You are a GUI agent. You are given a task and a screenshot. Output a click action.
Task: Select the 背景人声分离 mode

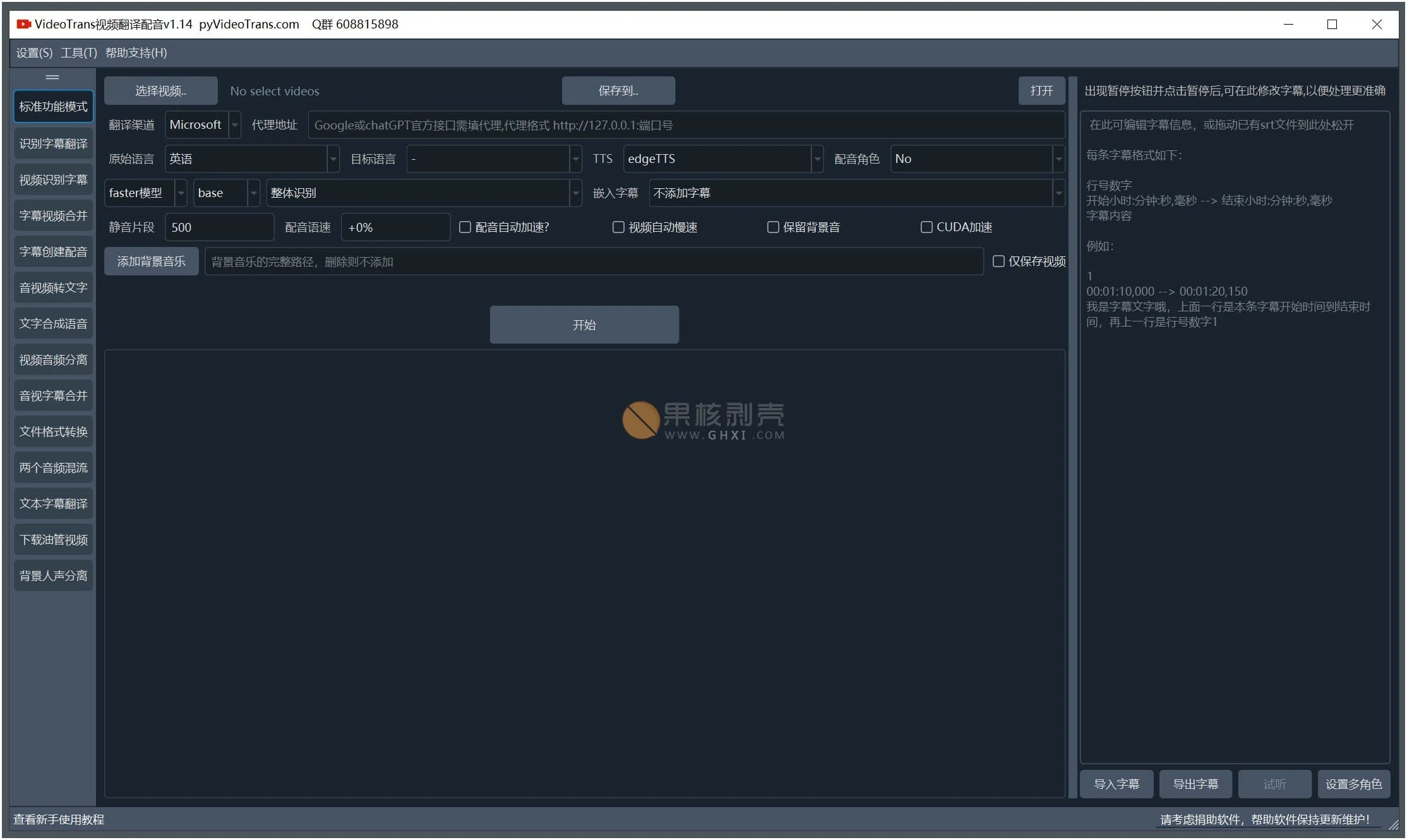(53, 575)
